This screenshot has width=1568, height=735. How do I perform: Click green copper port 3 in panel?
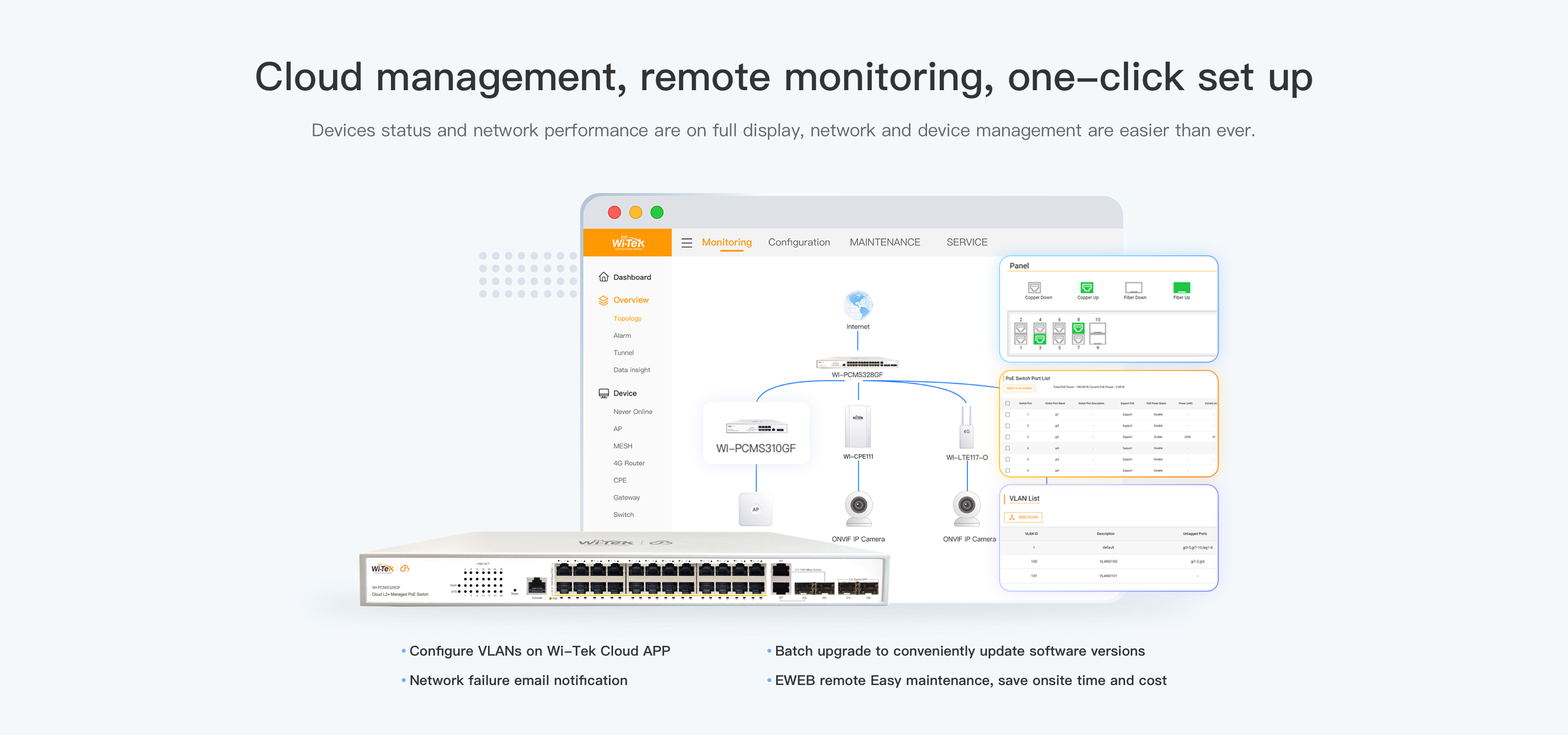(1040, 340)
